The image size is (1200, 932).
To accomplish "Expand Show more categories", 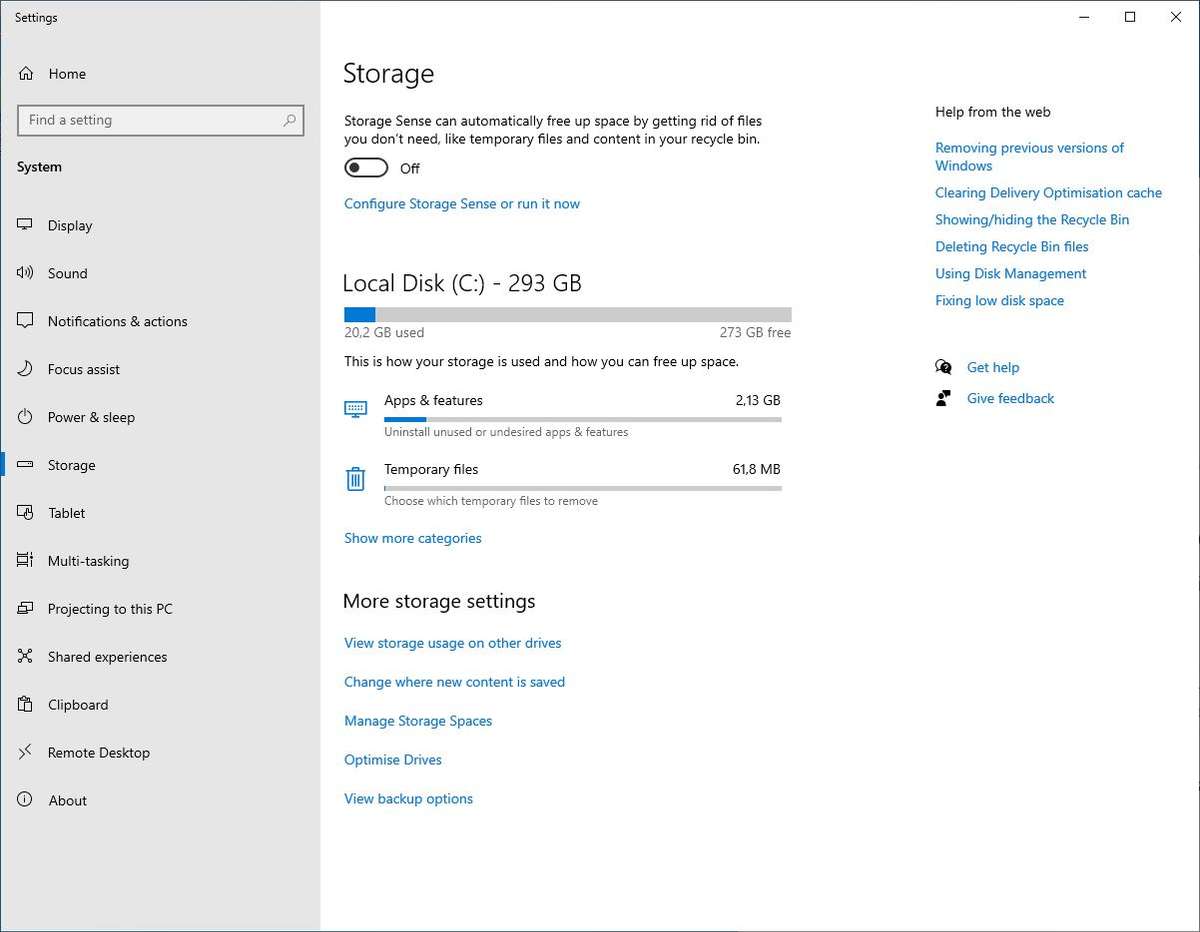I will click(413, 538).
